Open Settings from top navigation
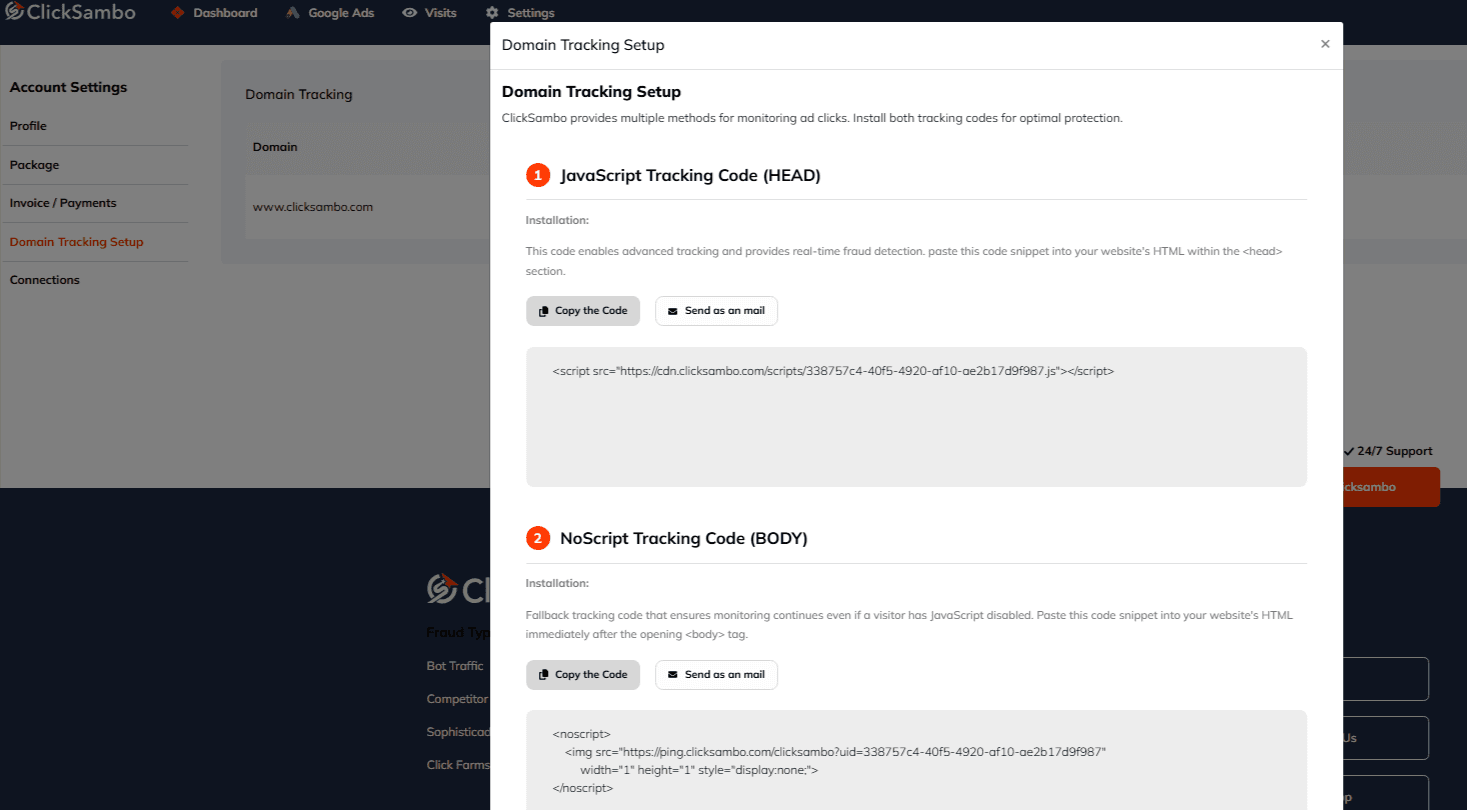1467x810 pixels. click(x=520, y=13)
